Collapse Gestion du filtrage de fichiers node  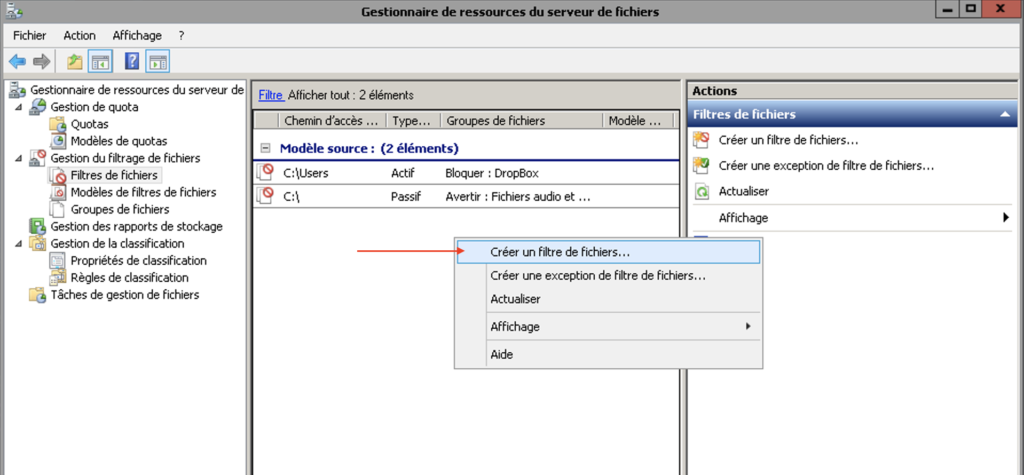point(18,158)
